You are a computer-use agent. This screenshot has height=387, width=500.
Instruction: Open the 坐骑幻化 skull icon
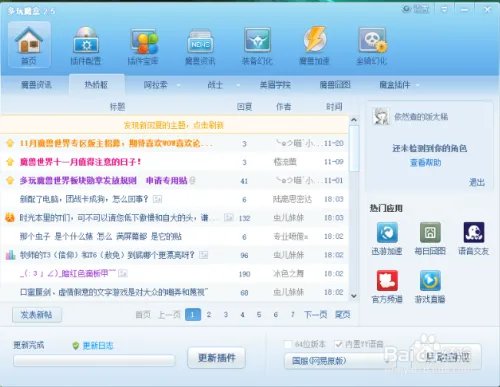coord(372,45)
